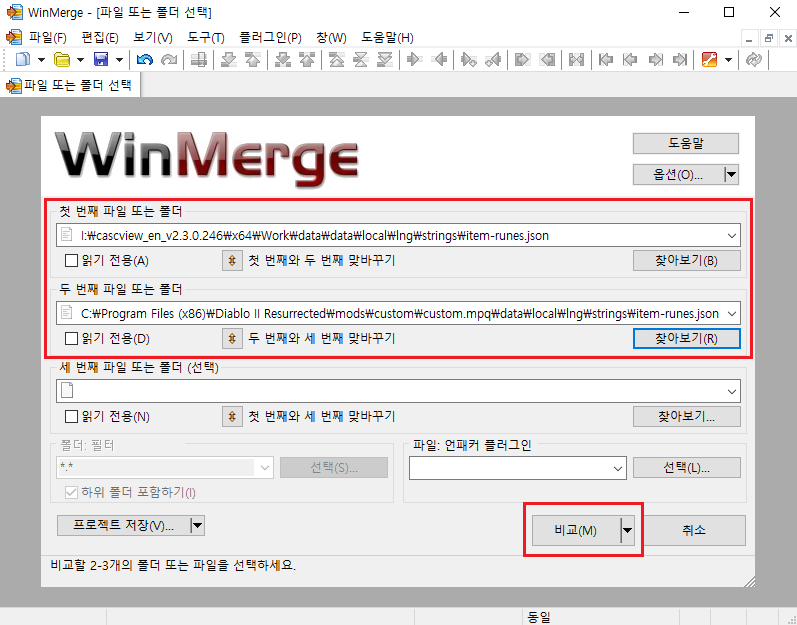This screenshot has width=797, height=625.
Task: Click the Previous Difference up-arrow icon
Action: tap(253, 60)
